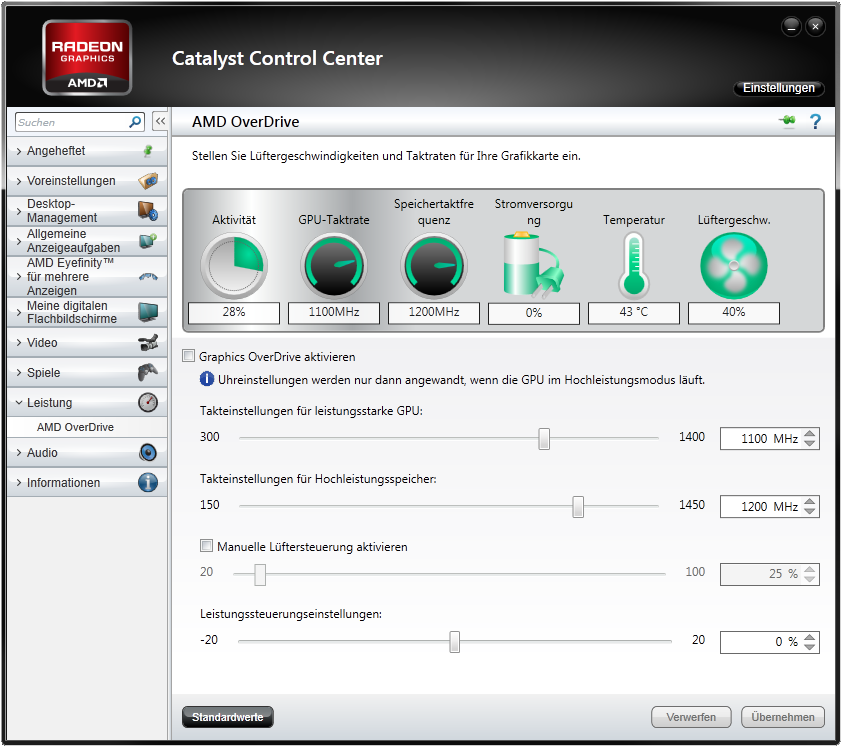Expand the Spiele section
This screenshot has height=747, width=842.
coord(19,372)
